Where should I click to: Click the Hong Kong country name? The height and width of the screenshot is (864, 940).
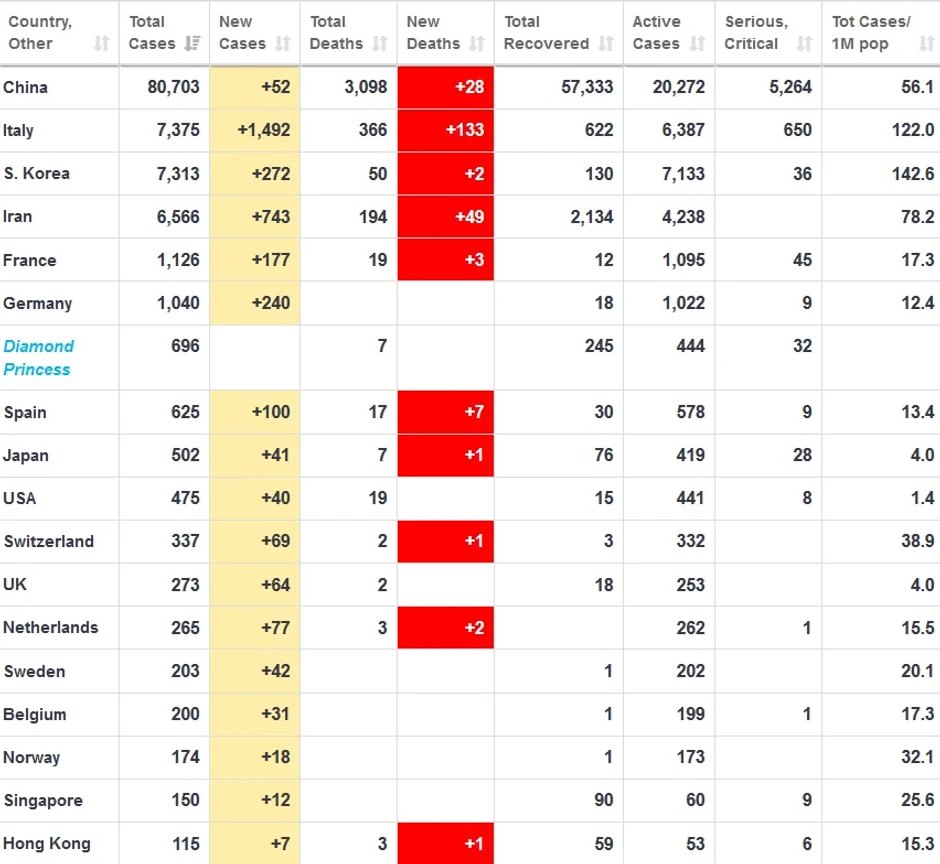click(47, 844)
